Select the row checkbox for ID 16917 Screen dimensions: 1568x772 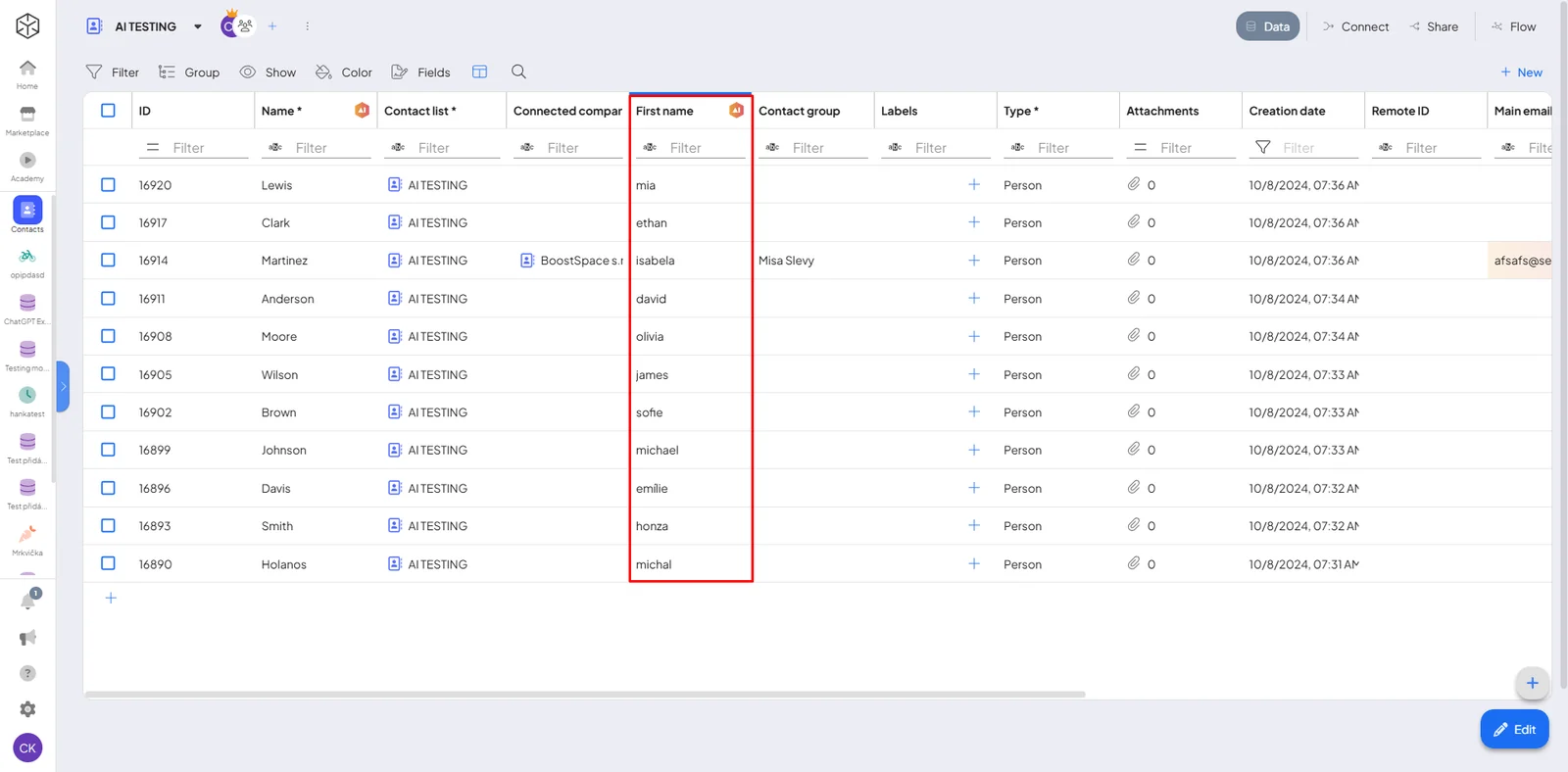pyautogui.click(x=108, y=222)
